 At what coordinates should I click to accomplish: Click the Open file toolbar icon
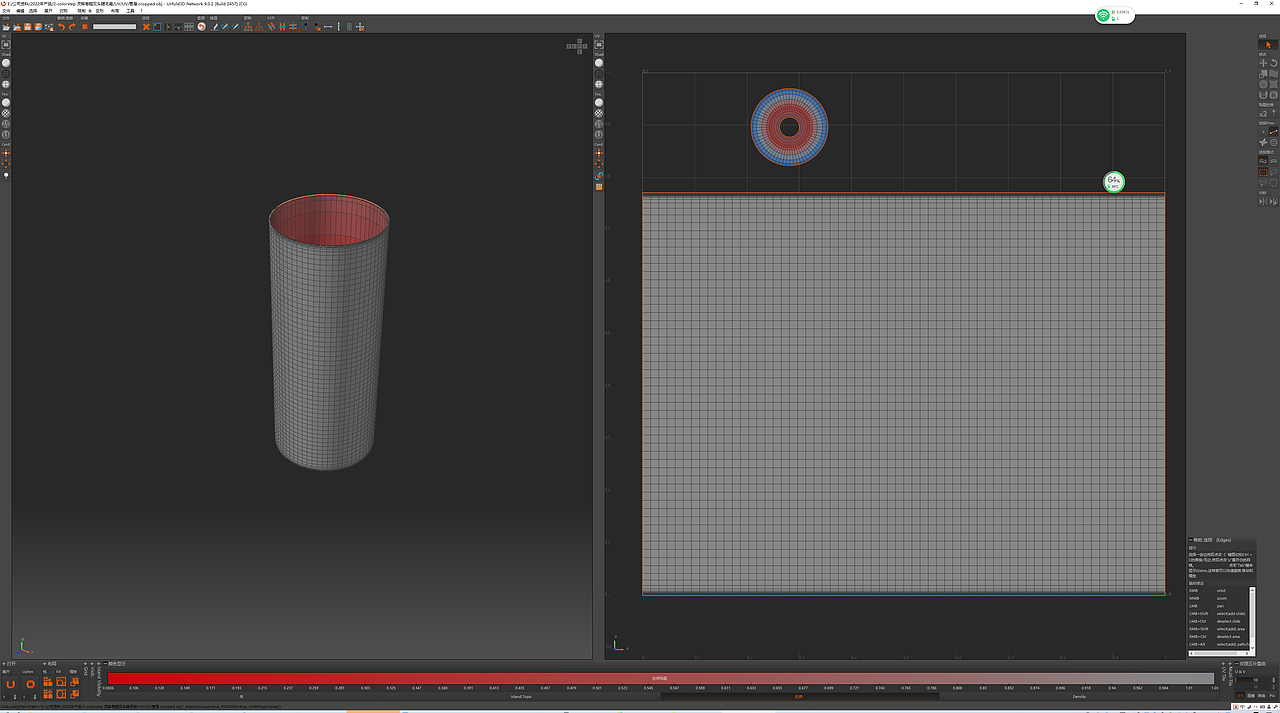[x=6, y=27]
